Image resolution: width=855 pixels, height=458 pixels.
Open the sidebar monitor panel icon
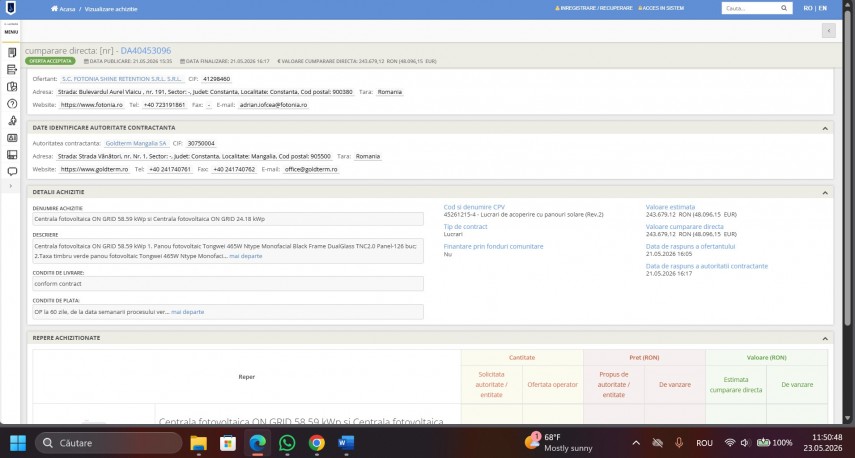click(x=11, y=155)
